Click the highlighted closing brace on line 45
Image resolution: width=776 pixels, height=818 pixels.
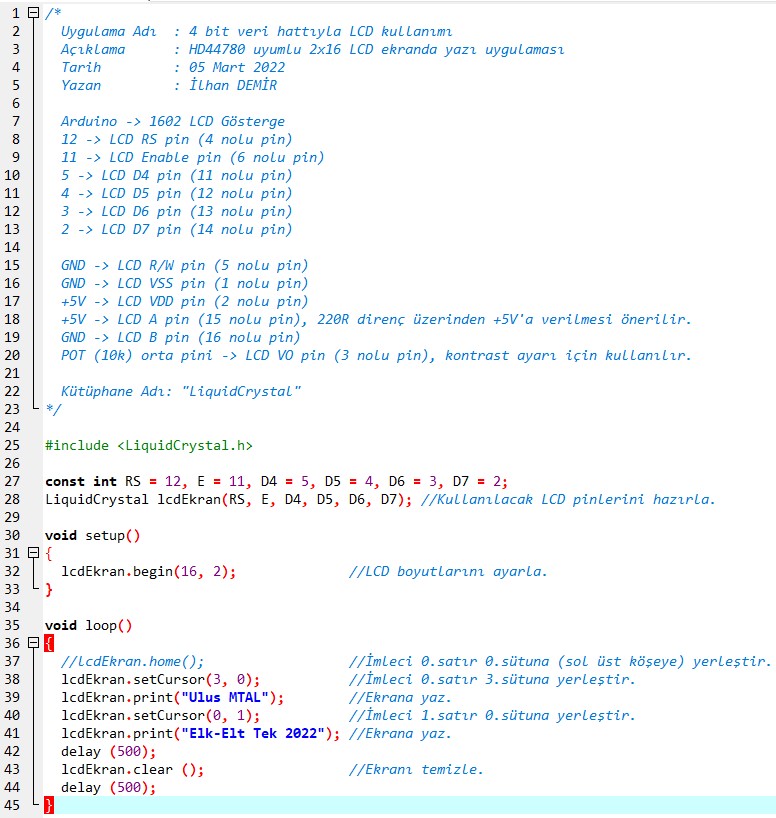click(49, 805)
